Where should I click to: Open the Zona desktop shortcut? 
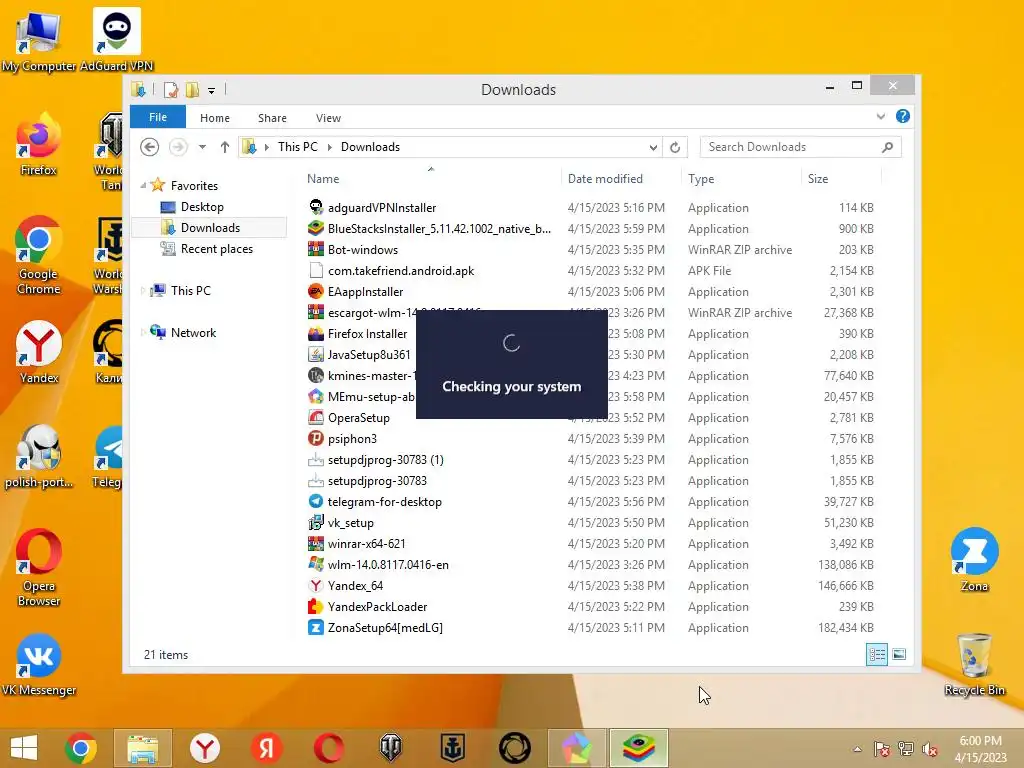point(974,559)
